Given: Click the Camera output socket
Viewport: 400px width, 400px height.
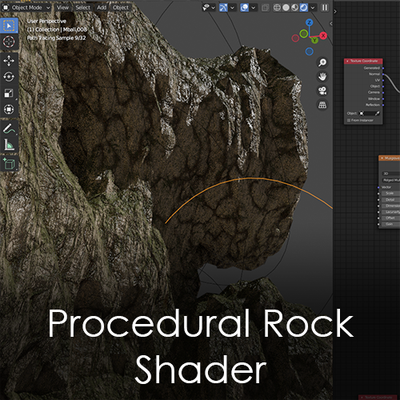Looking at the screenshot, I should tap(383, 92).
